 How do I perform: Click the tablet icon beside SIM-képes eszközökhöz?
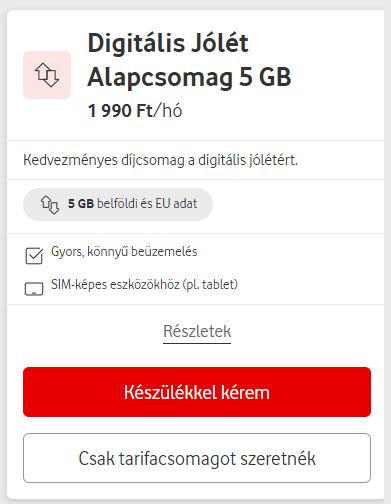click(x=34, y=289)
